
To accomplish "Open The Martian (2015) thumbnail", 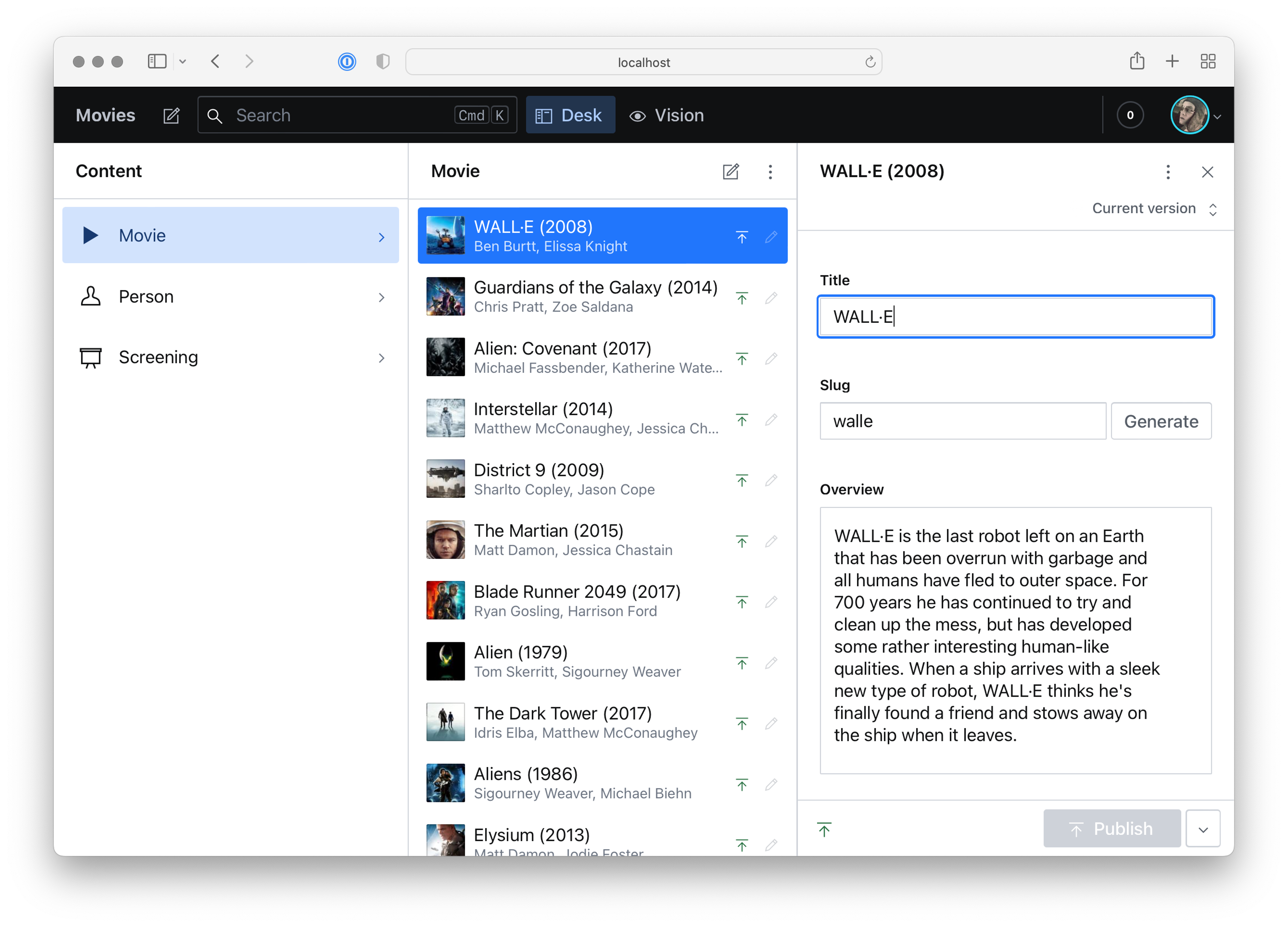I will tap(445, 540).
